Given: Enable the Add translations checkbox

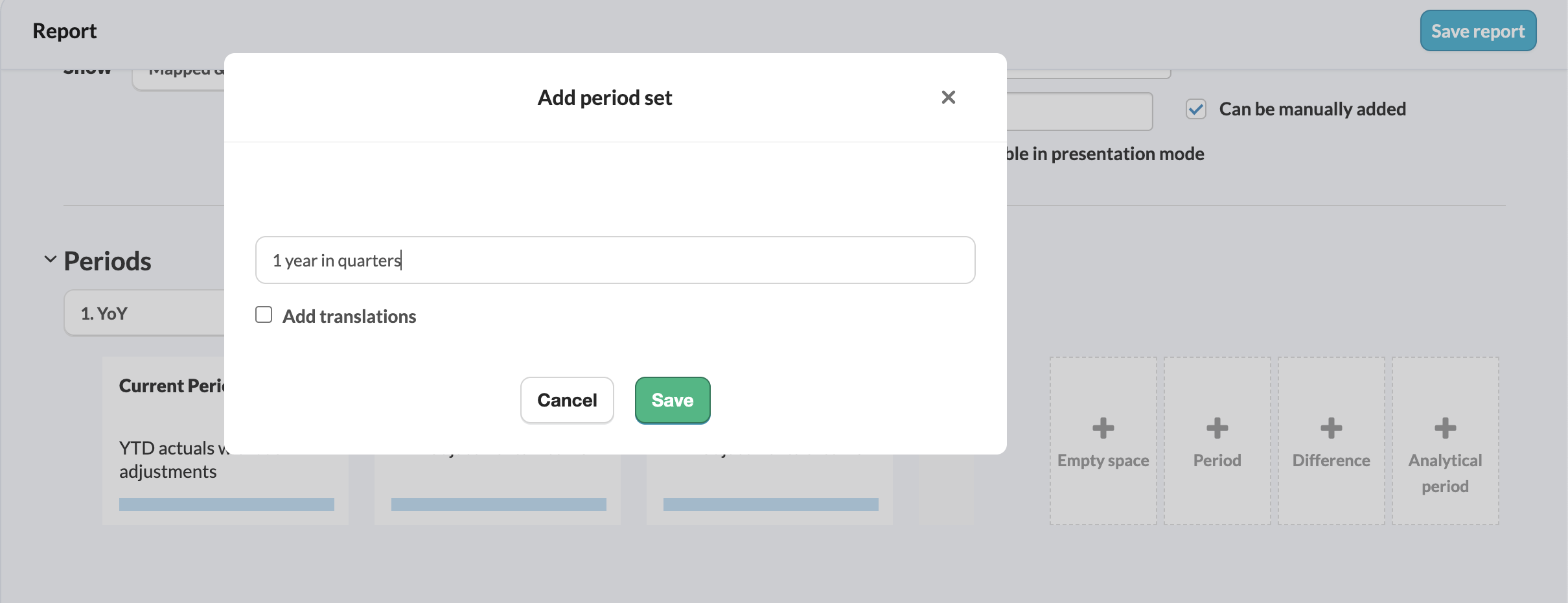Looking at the screenshot, I should coord(264,315).
